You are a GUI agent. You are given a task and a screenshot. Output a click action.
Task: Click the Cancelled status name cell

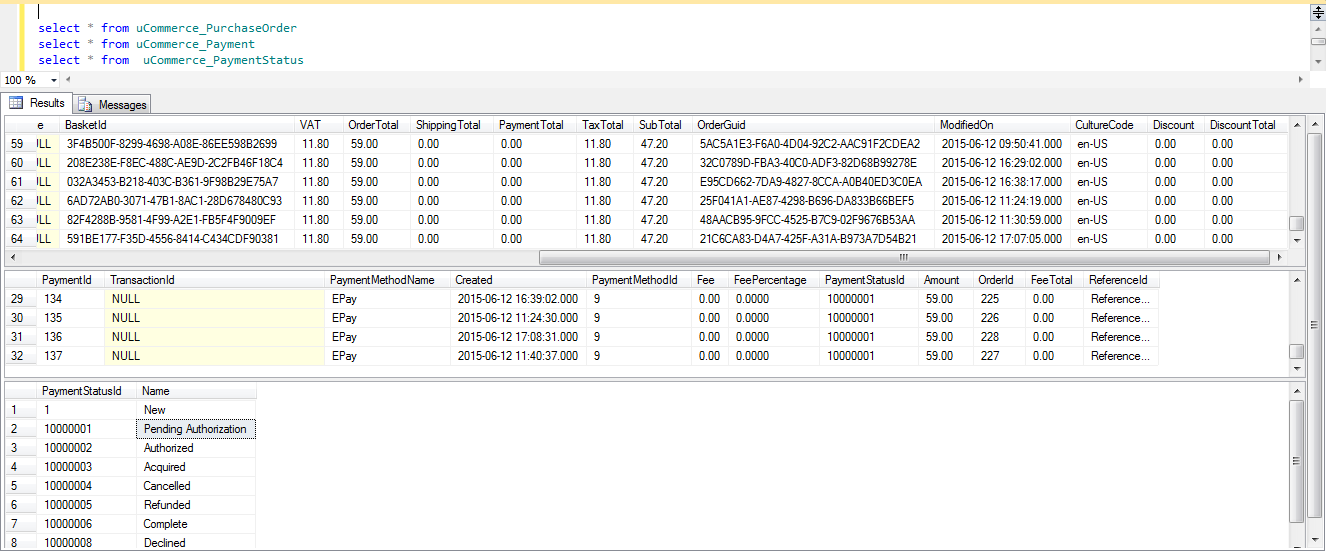[196, 486]
